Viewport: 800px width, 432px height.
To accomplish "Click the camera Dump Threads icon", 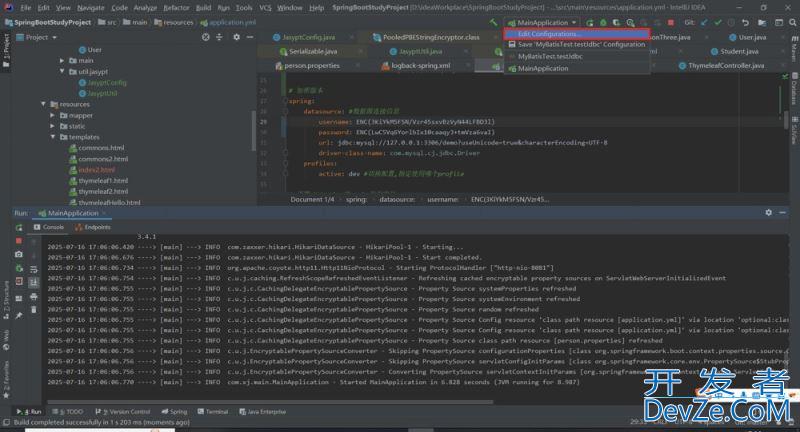I will [19, 254].
